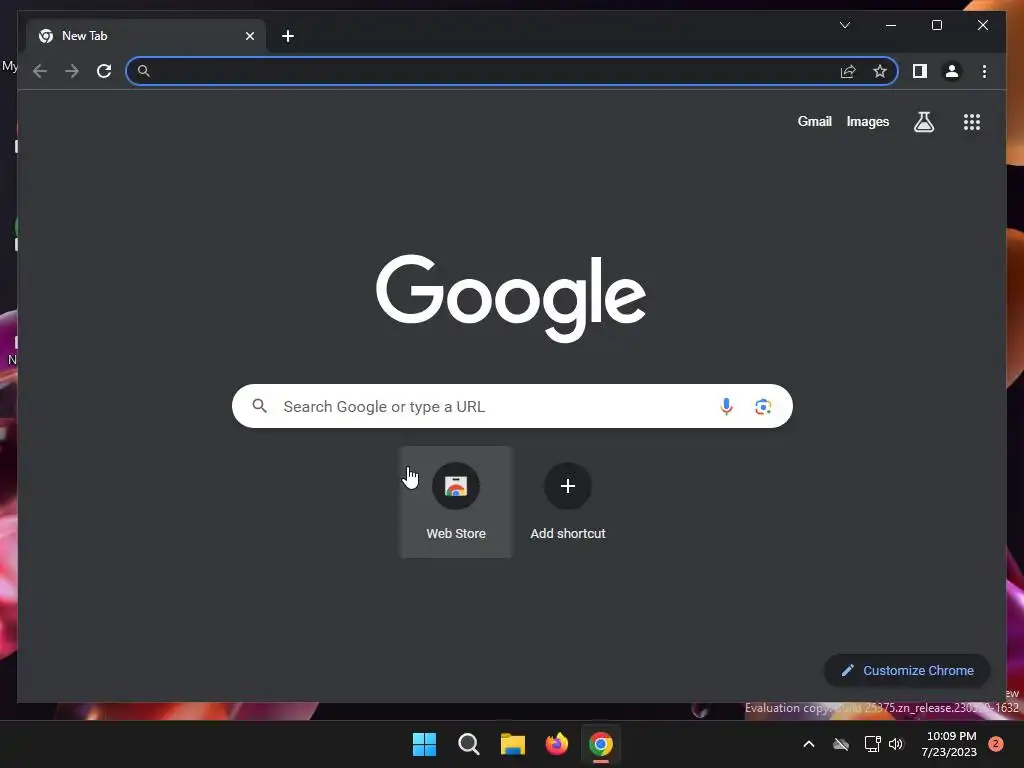The image size is (1024, 768).
Task: Search by image with Google Lens icon
Action: tap(763, 406)
